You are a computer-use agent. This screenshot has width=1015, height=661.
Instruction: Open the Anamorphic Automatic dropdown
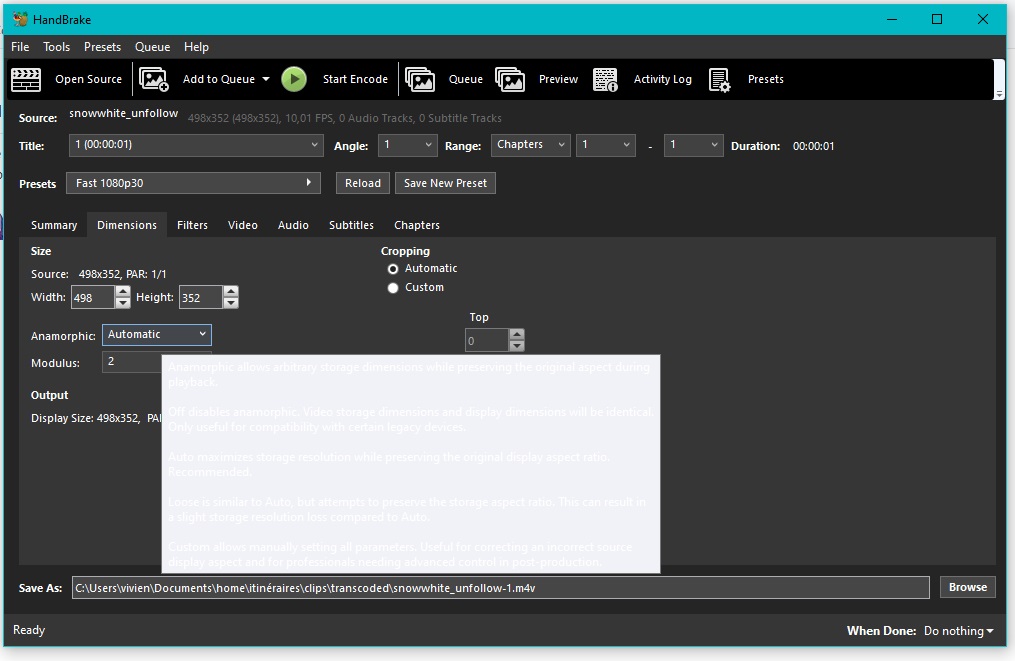pyautogui.click(x=157, y=335)
